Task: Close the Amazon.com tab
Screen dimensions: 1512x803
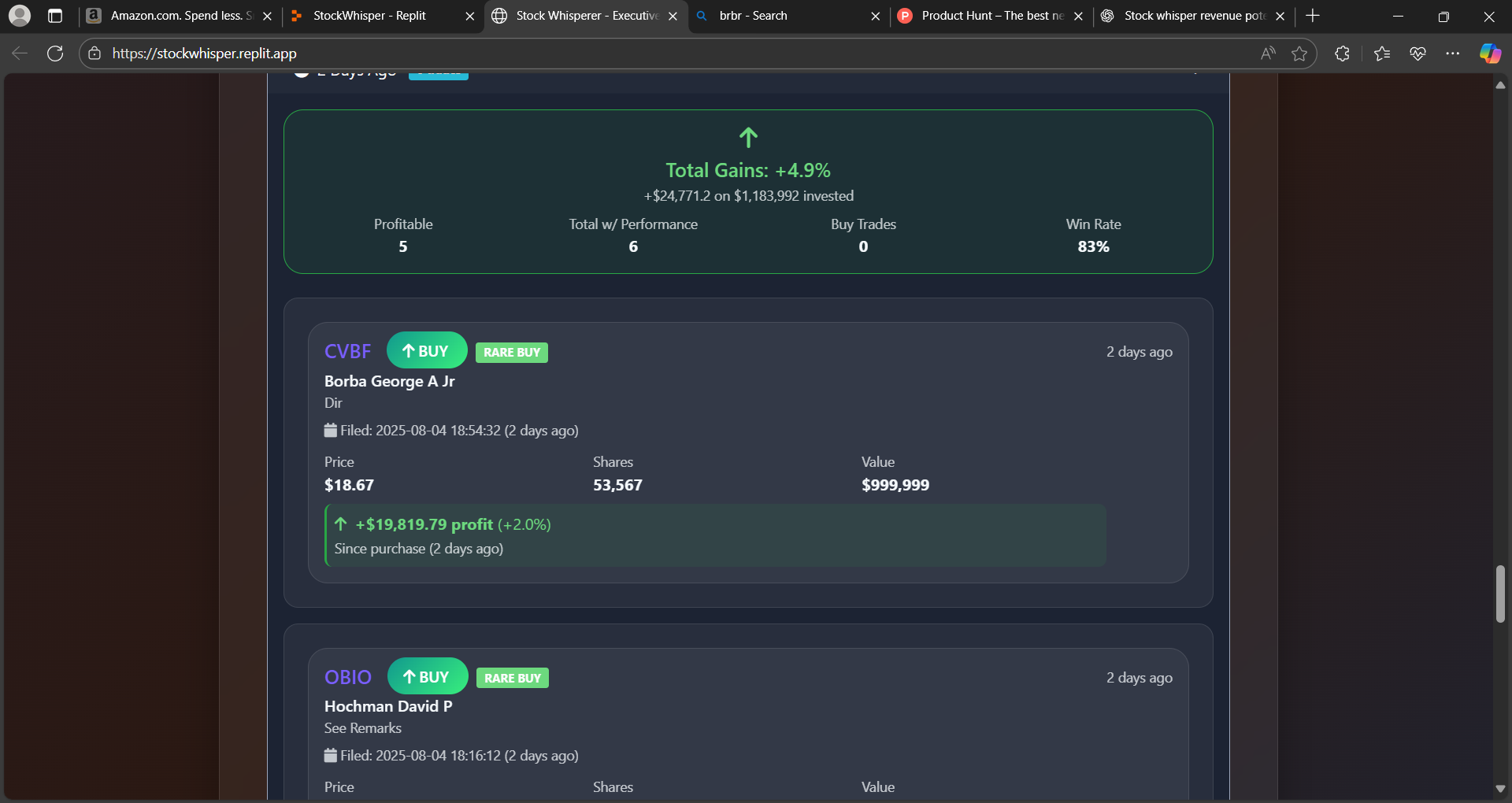Action: point(268,16)
